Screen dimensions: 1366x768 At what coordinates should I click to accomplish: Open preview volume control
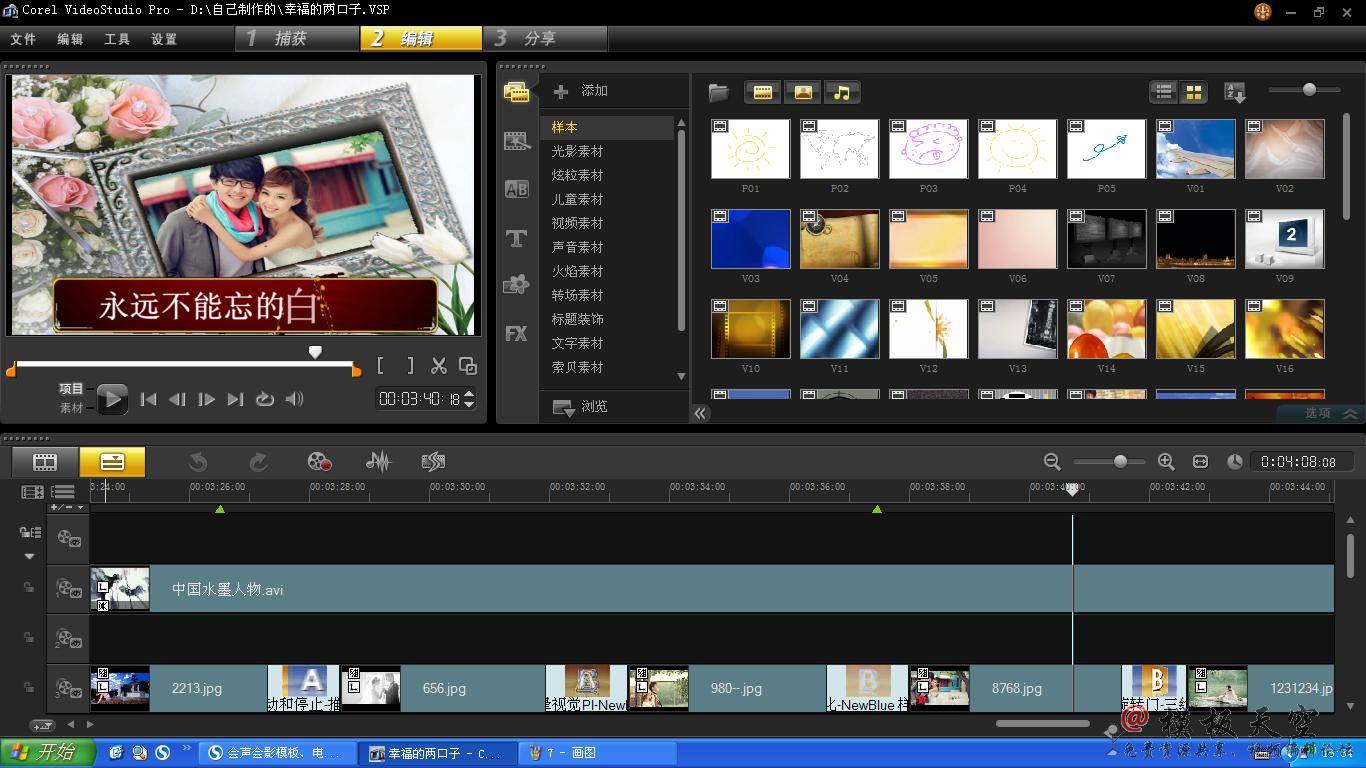click(294, 399)
